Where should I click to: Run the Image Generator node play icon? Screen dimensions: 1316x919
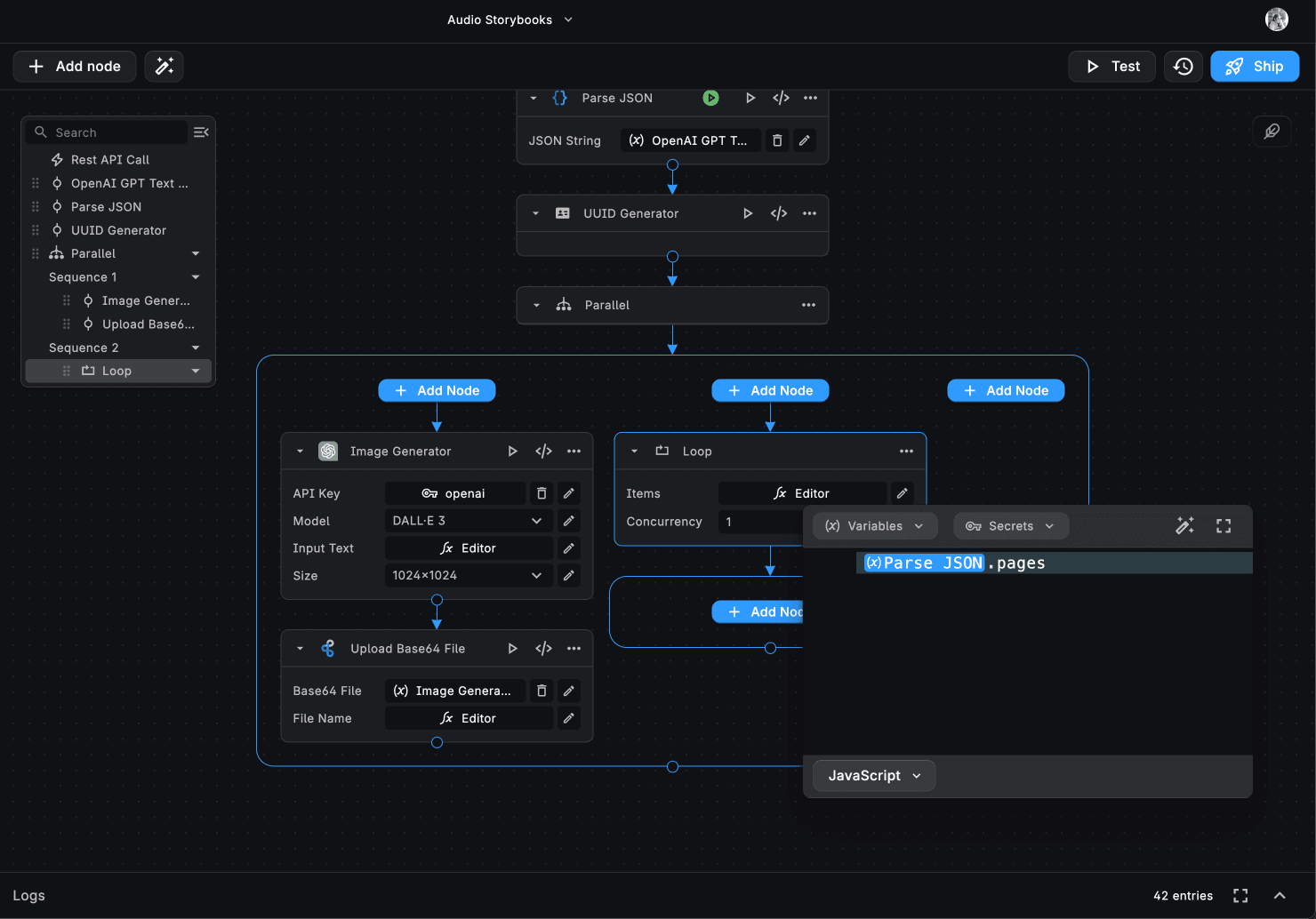click(x=512, y=452)
